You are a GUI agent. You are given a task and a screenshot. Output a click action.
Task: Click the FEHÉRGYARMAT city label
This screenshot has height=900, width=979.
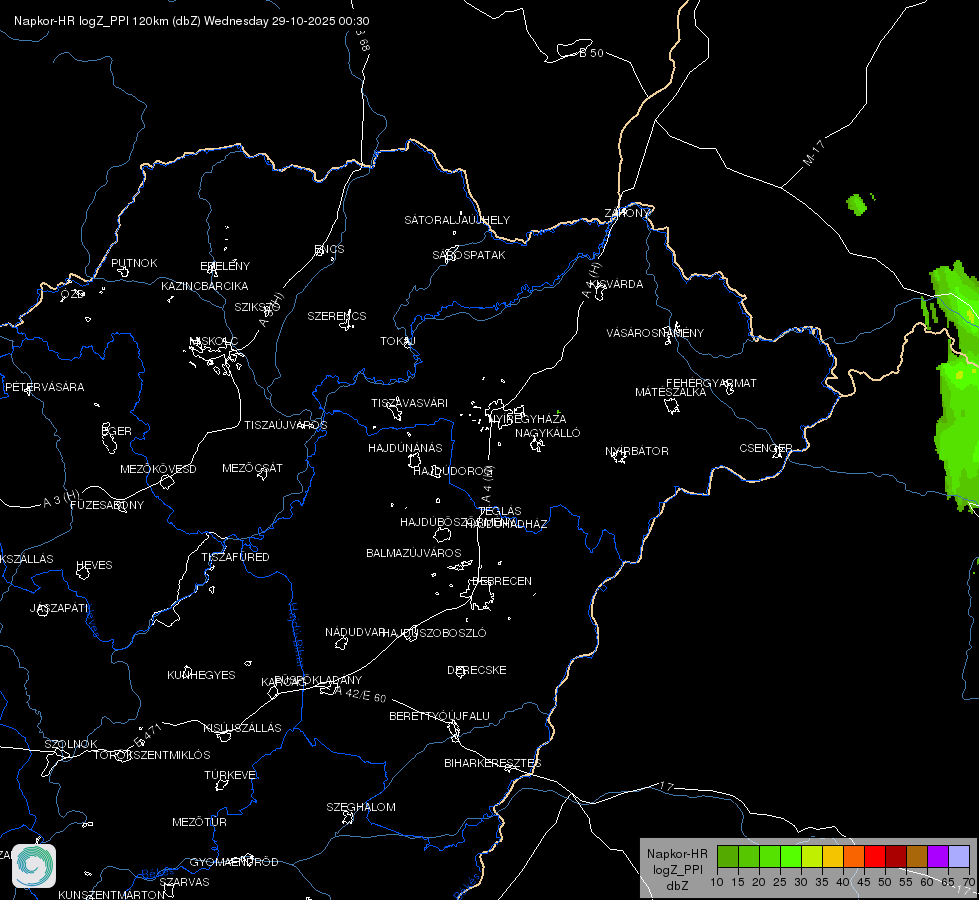(711, 383)
